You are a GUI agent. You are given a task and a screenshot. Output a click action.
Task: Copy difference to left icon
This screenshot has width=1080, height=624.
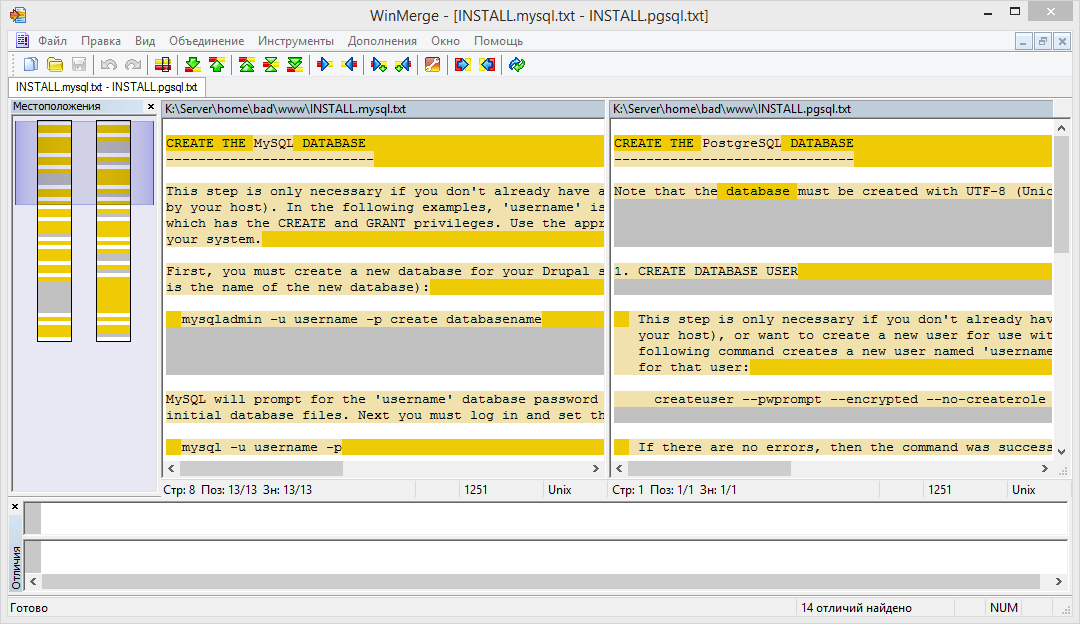tap(349, 65)
